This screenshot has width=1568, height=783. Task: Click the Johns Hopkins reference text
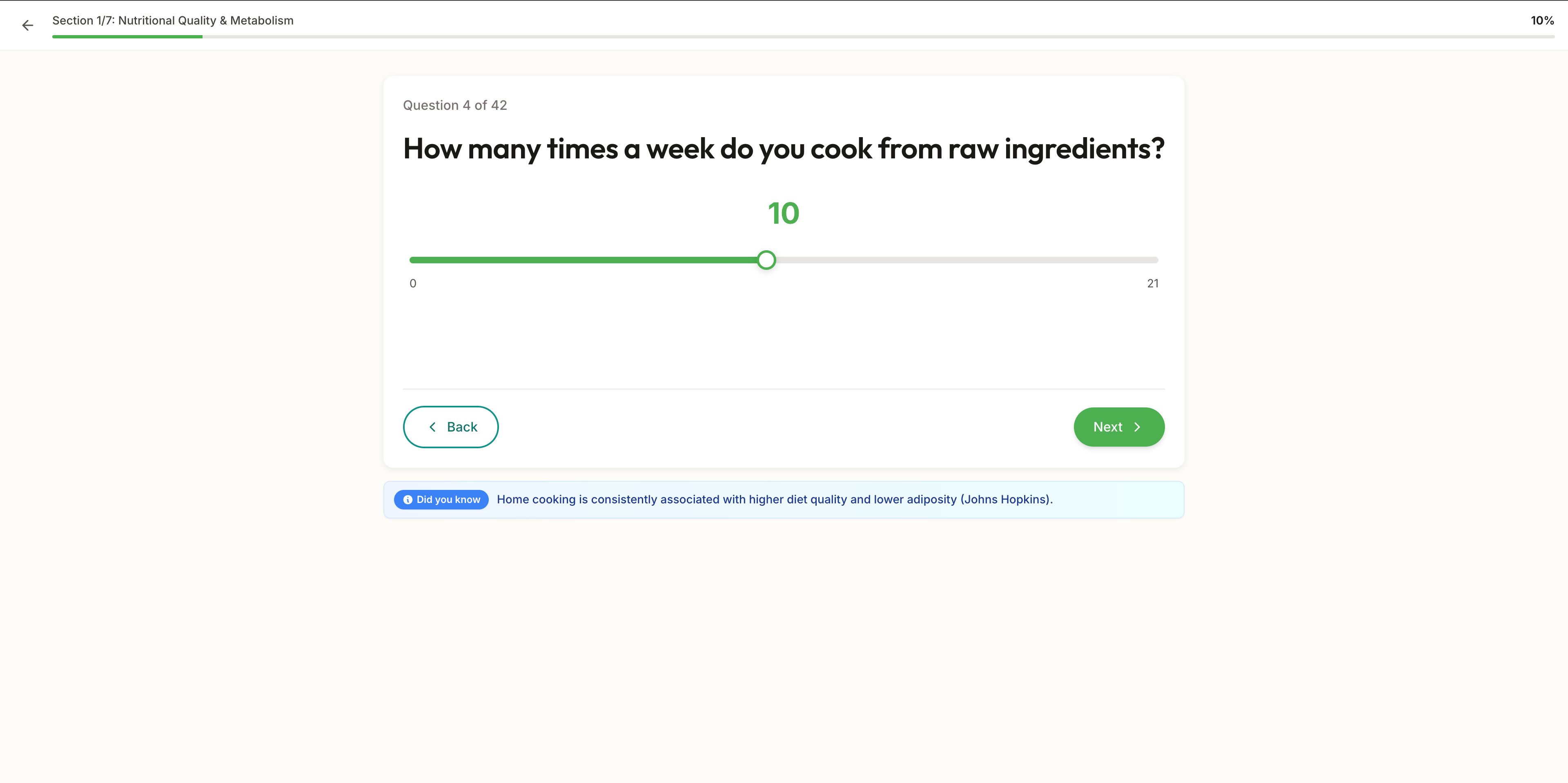tap(1006, 499)
